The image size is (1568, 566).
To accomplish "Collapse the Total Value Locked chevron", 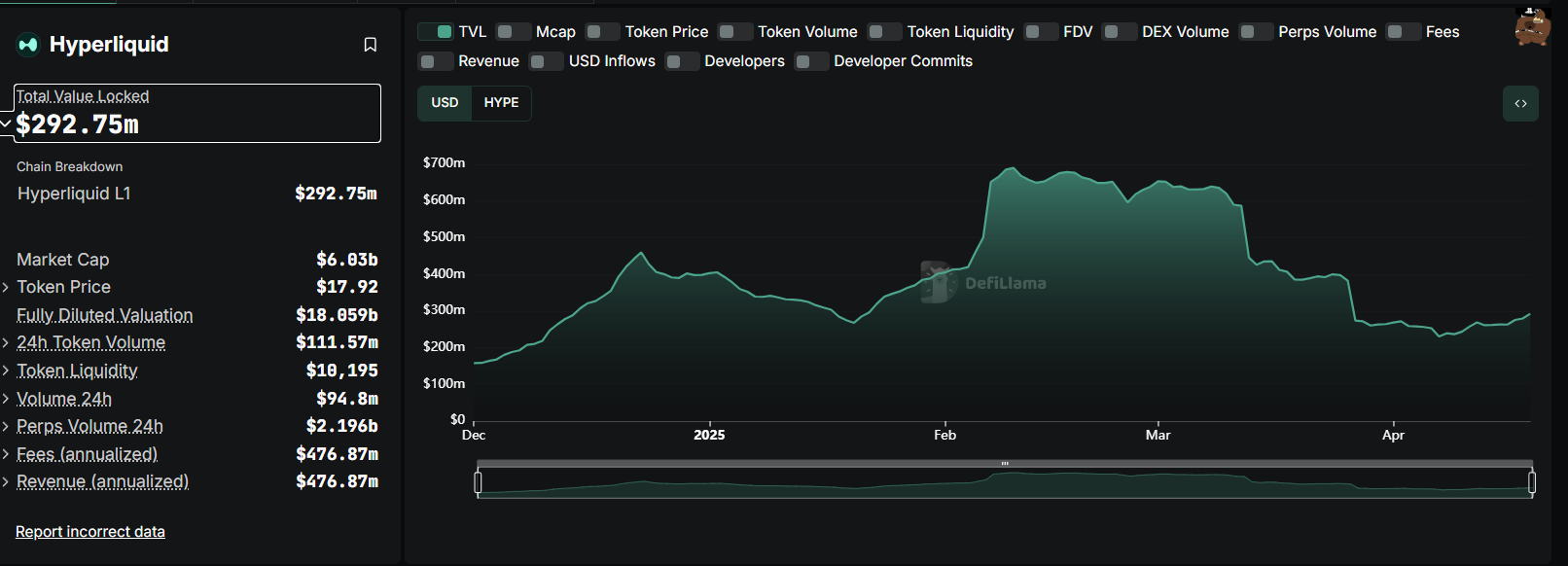I will click(6, 124).
